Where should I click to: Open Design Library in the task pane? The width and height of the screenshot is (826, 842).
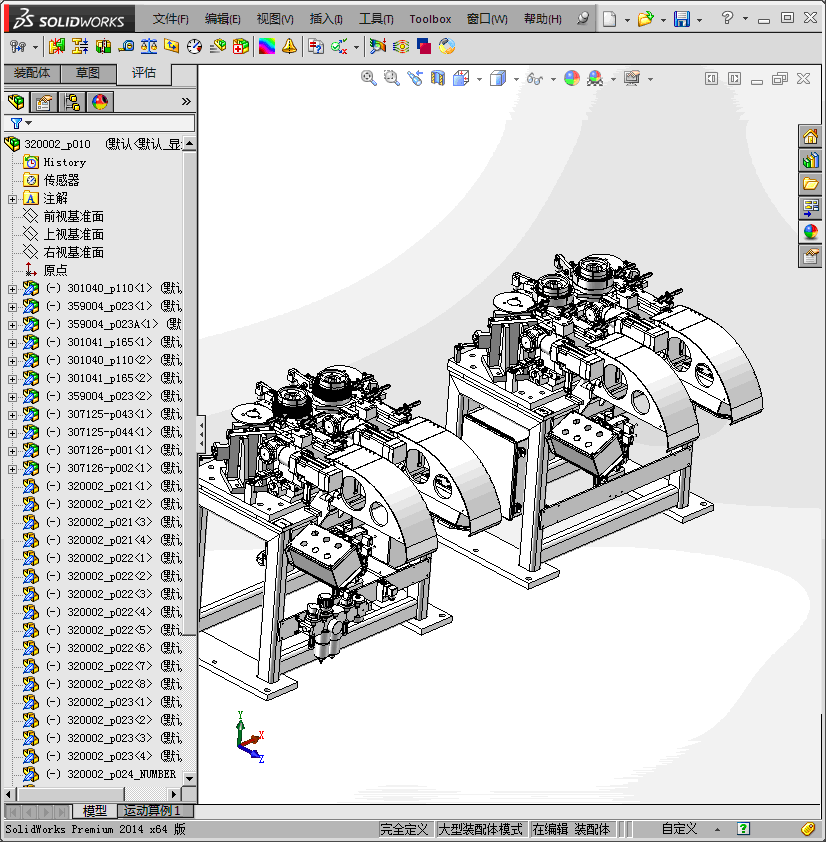click(810, 160)
